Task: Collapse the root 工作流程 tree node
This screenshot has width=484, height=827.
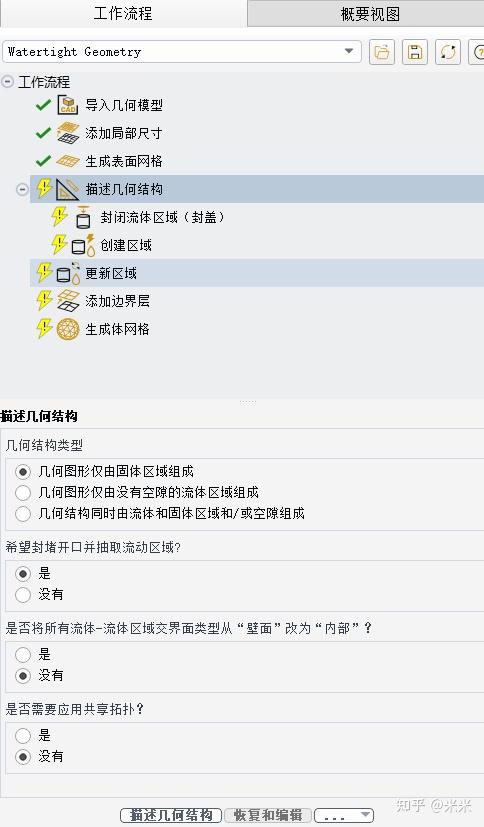Action: tap(7, 82)
